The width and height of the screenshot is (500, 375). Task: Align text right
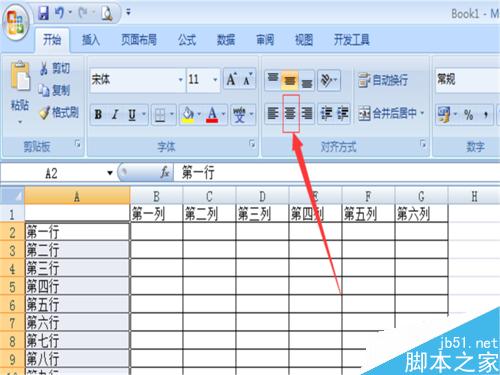point(307,114)
